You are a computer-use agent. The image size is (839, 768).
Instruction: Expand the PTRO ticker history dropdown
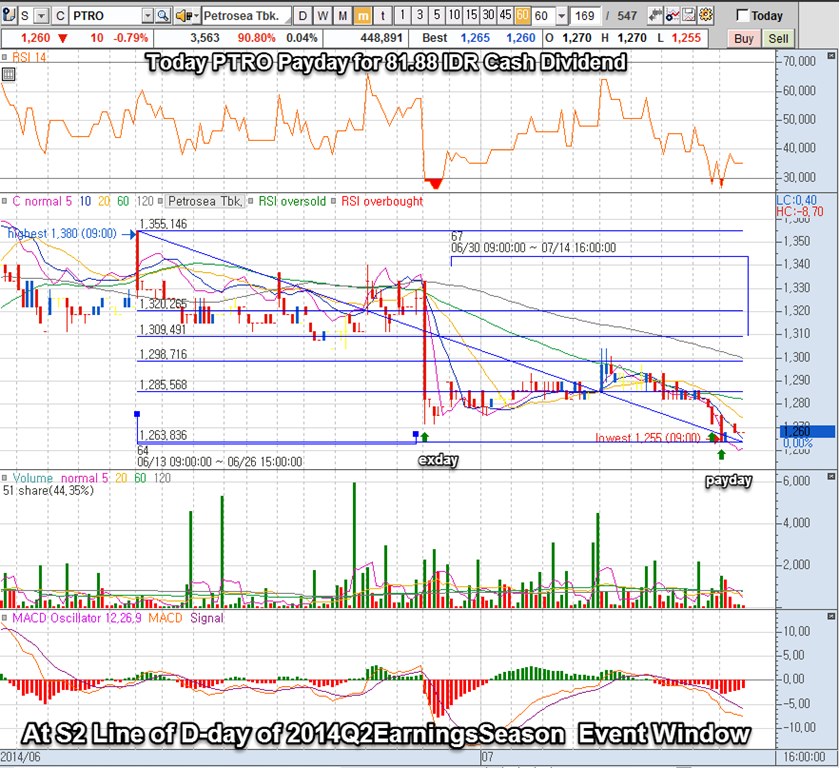[148, 16]
